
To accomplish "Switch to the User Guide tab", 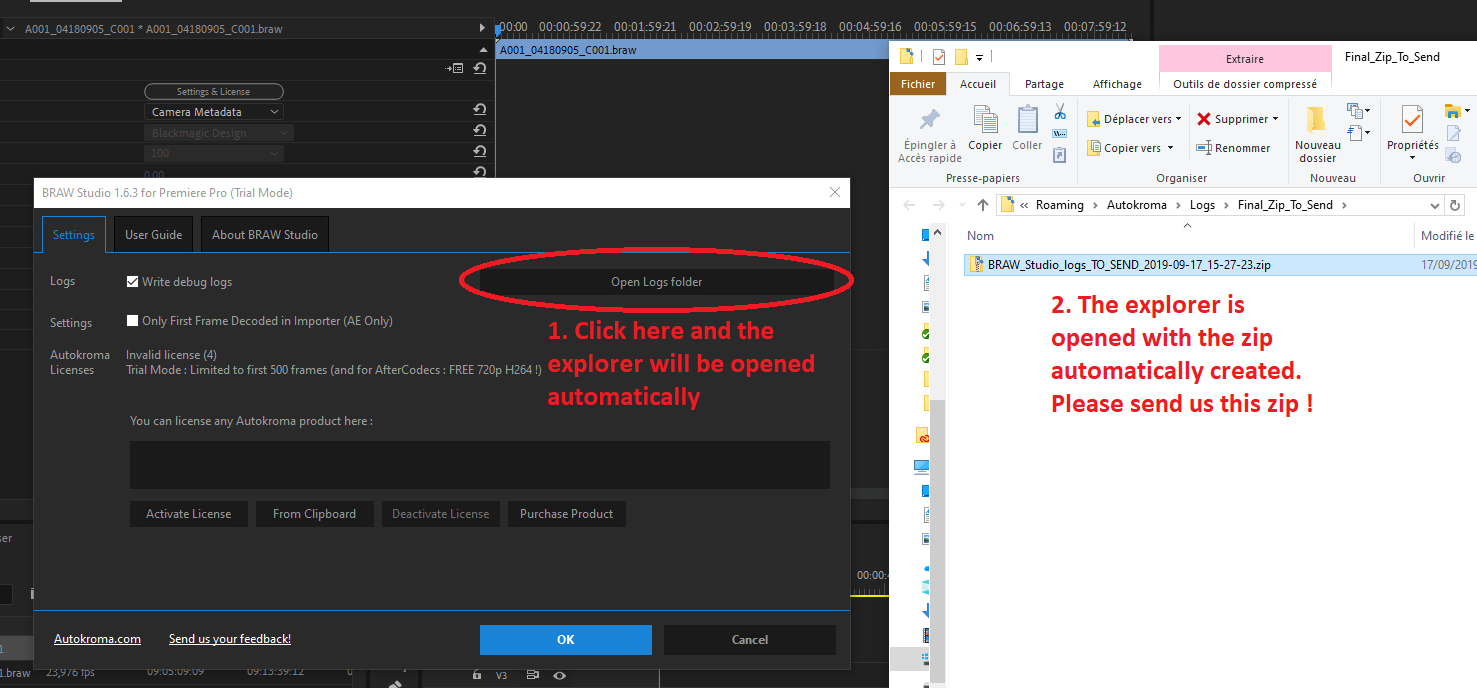I will pyautogui.click(x=152, y=234).
